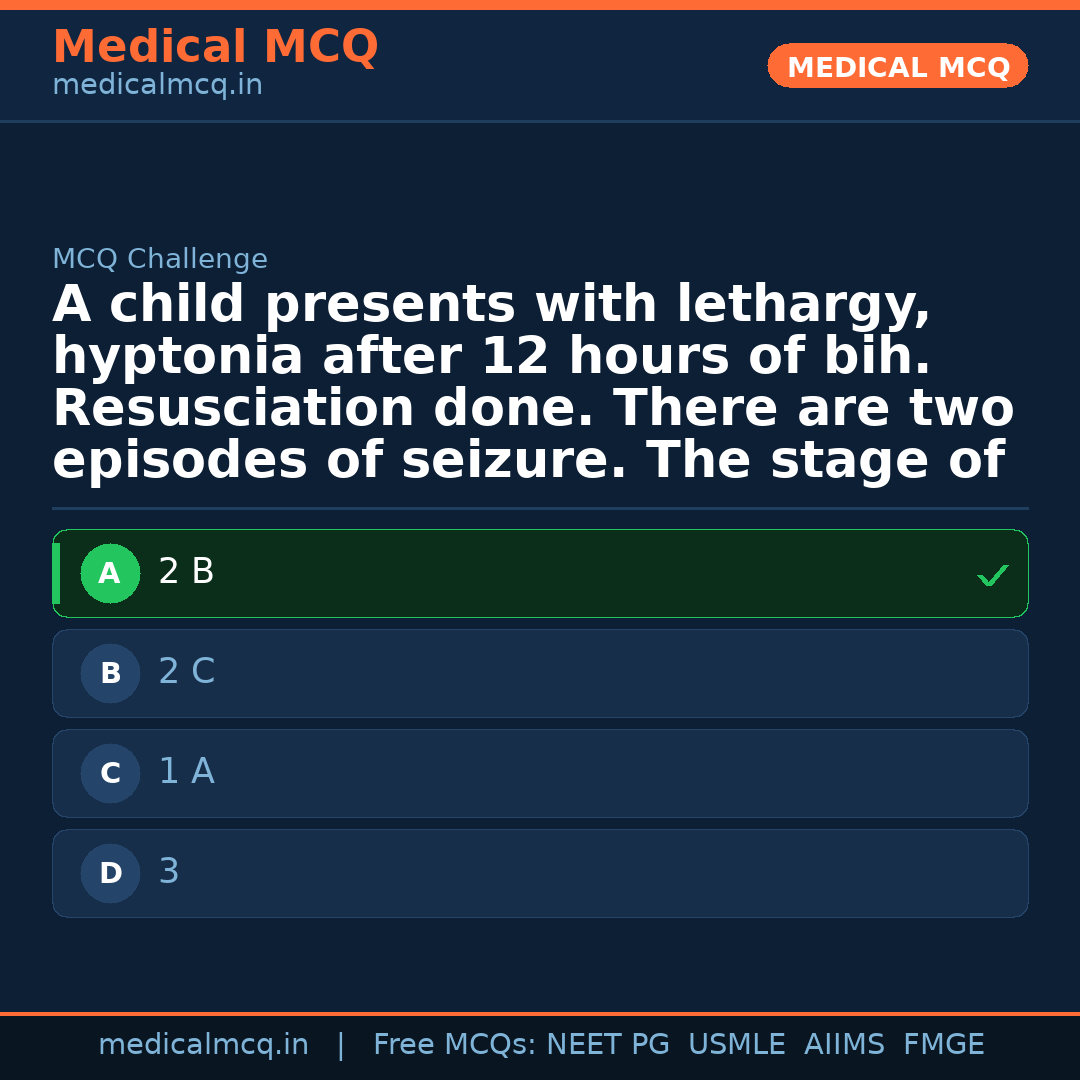Screen dimensions: 1080x1080
Task: Click the MCQ Challenge label
Action: pos(159,258)
